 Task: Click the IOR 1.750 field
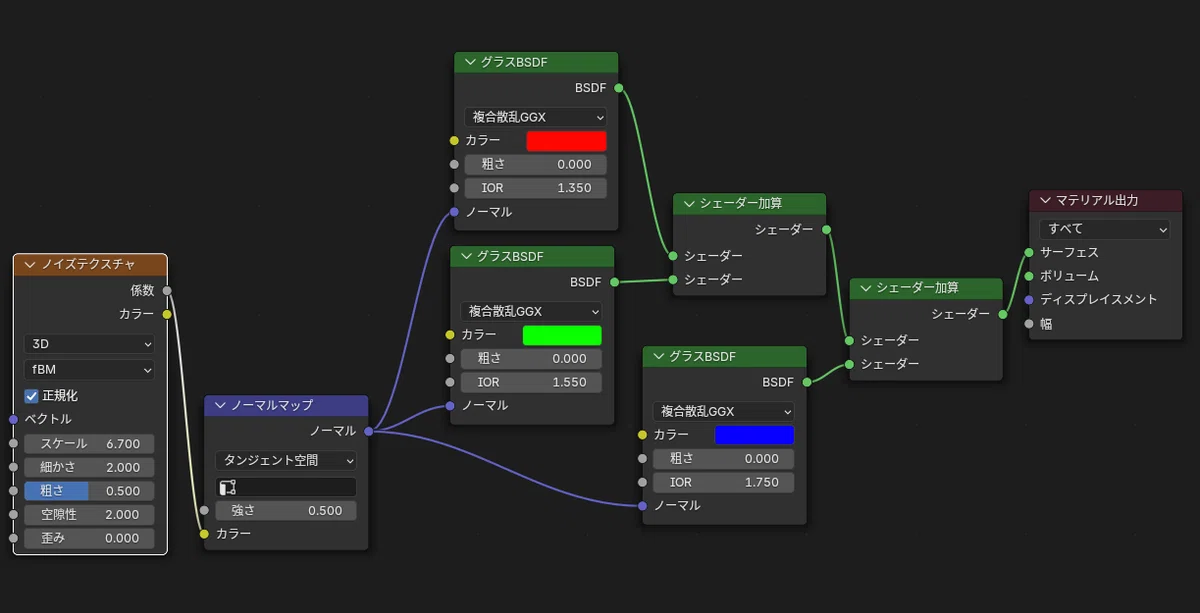point(724,482)
